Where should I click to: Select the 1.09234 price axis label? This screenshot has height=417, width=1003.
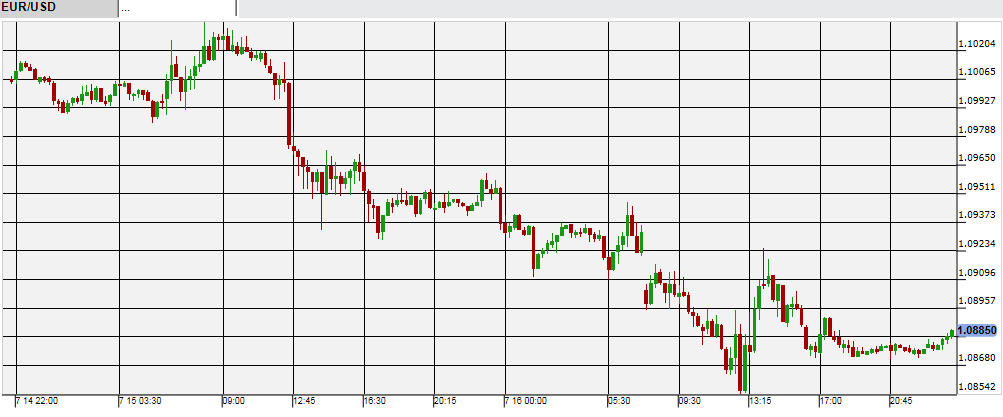(976, 244)
